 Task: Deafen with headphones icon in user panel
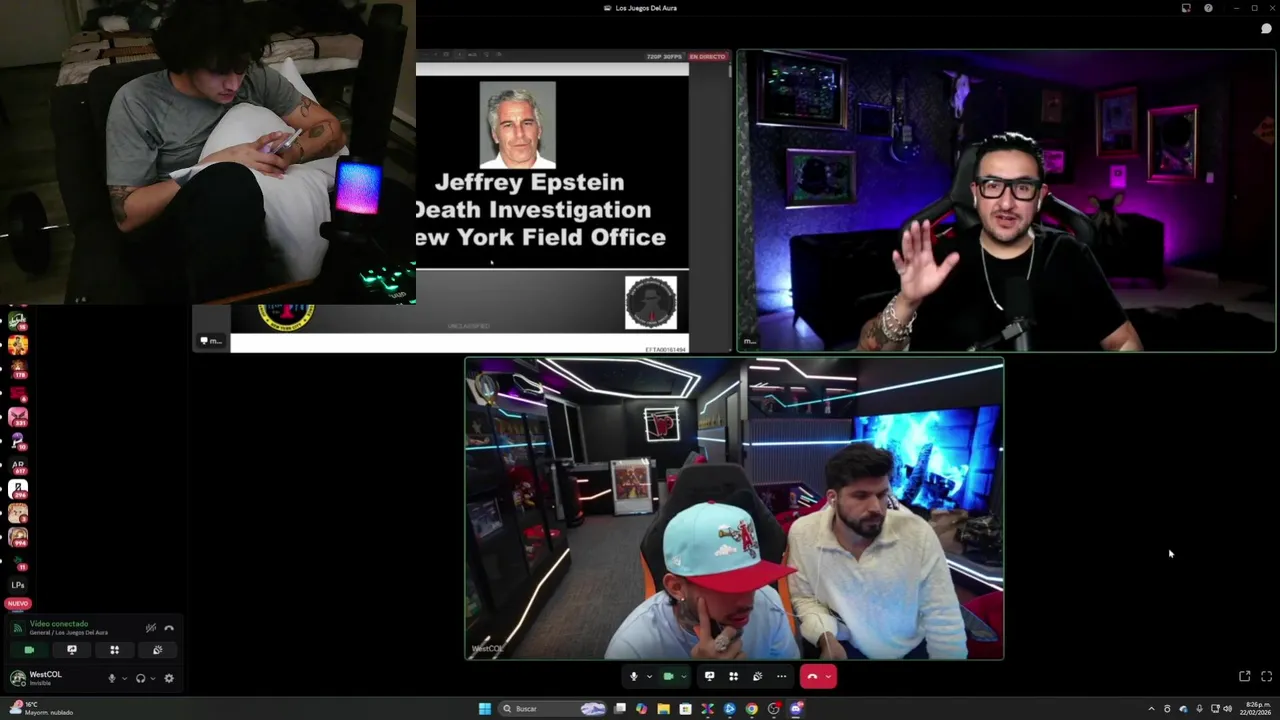140,678
